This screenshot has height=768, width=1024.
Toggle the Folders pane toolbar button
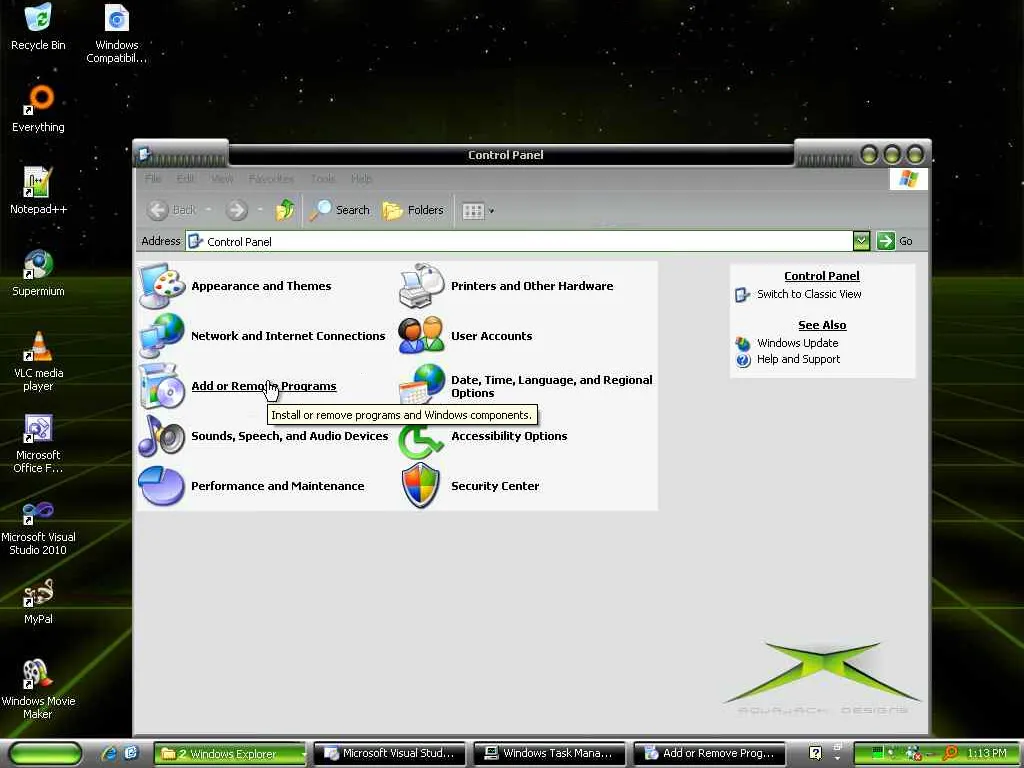pos(413,210)
